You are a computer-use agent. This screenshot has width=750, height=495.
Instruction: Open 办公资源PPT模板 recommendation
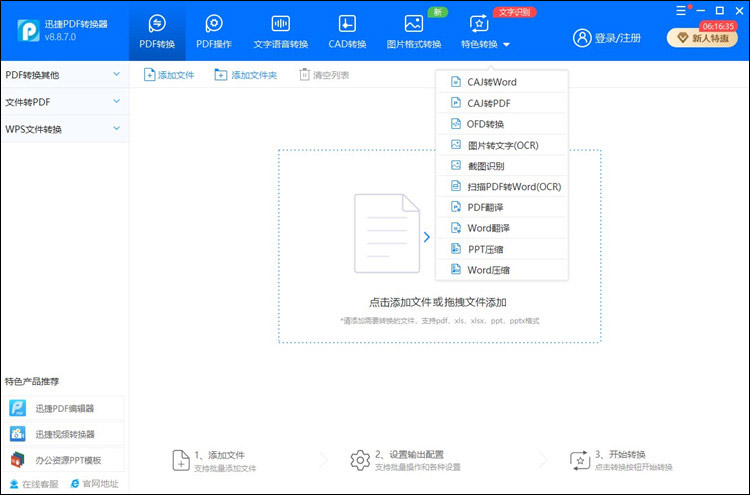coord(65,460)
